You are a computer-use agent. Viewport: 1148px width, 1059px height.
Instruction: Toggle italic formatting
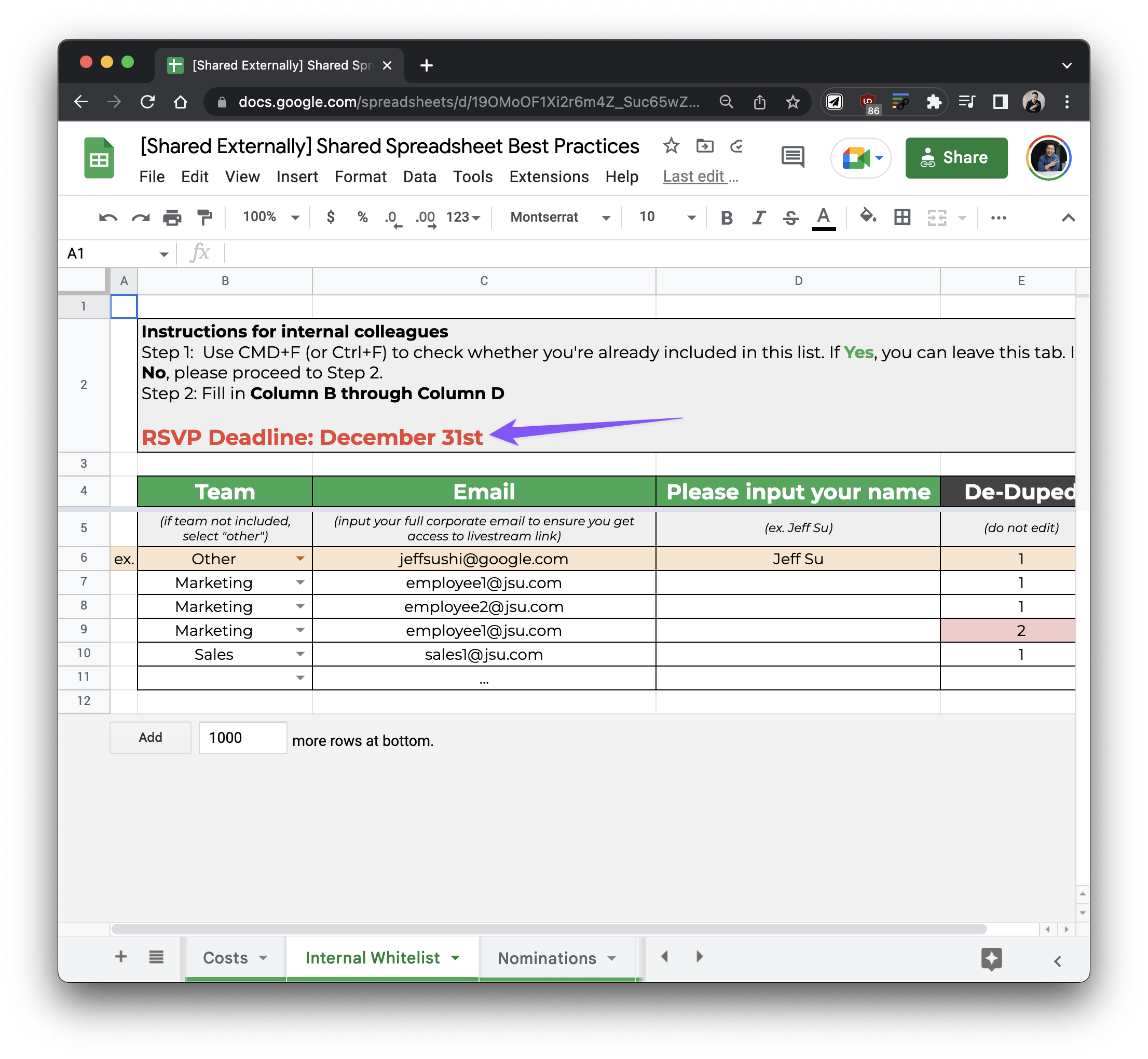tap(758, 217)
